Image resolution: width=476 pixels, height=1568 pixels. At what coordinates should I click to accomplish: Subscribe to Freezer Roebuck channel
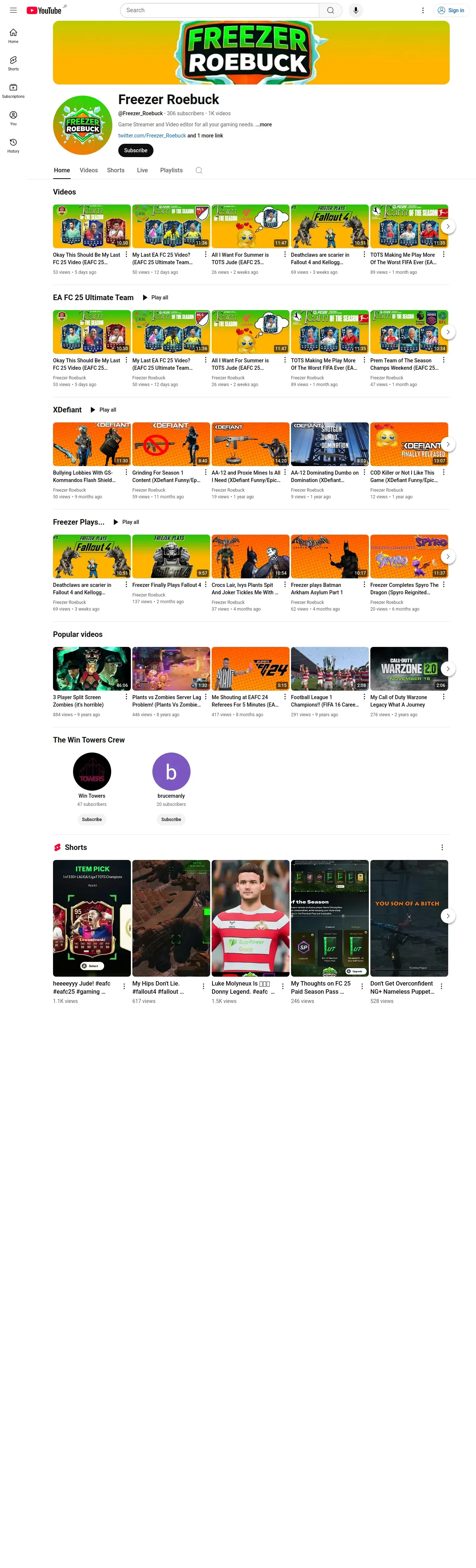pos(136,150)
